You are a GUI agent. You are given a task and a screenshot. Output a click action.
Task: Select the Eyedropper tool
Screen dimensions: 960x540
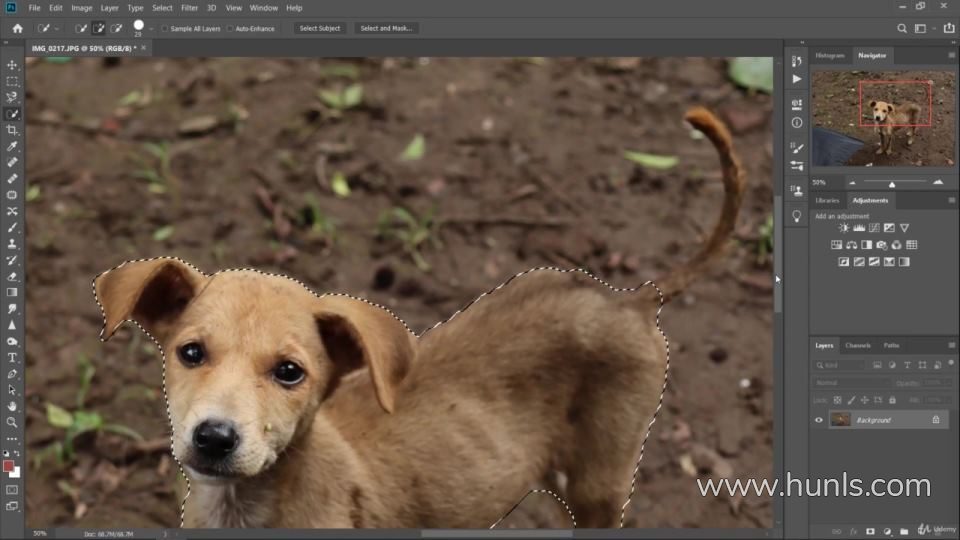click(12, 146)
